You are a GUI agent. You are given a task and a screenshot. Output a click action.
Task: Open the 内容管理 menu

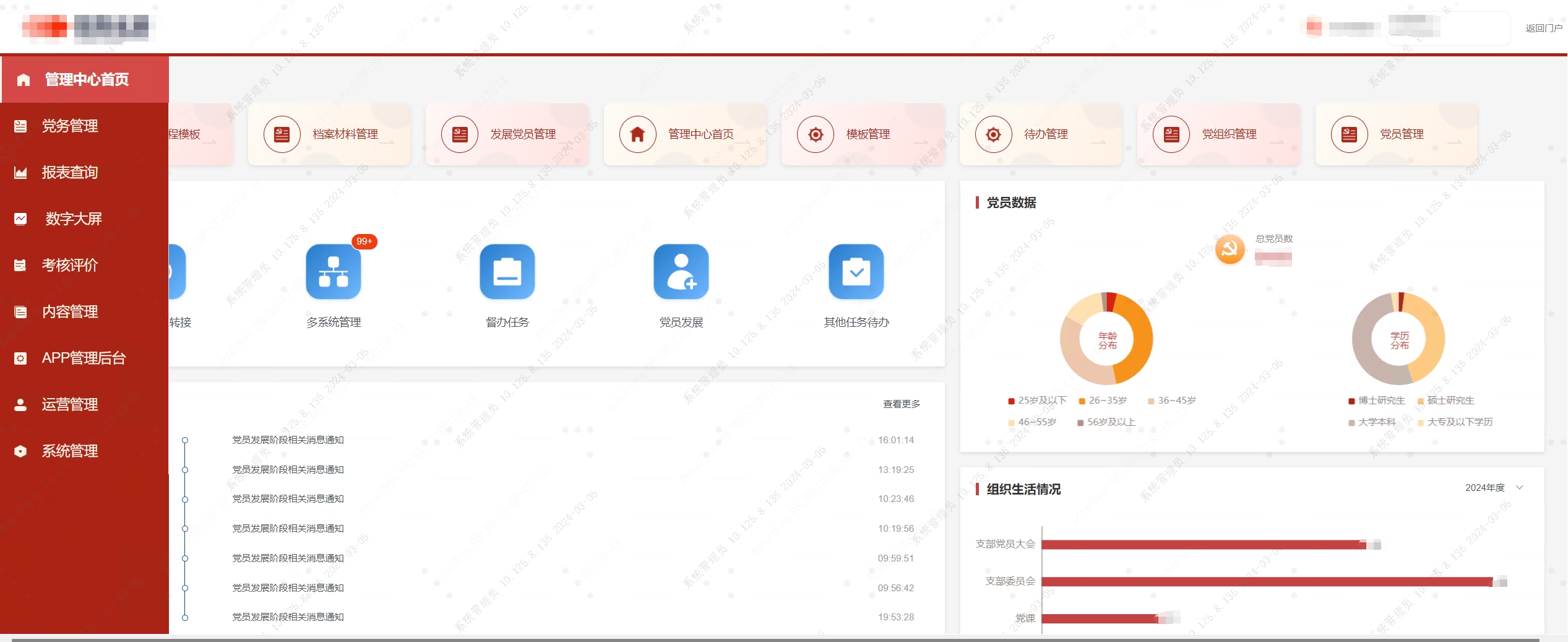pyautogui.click(x=84, y=312)
